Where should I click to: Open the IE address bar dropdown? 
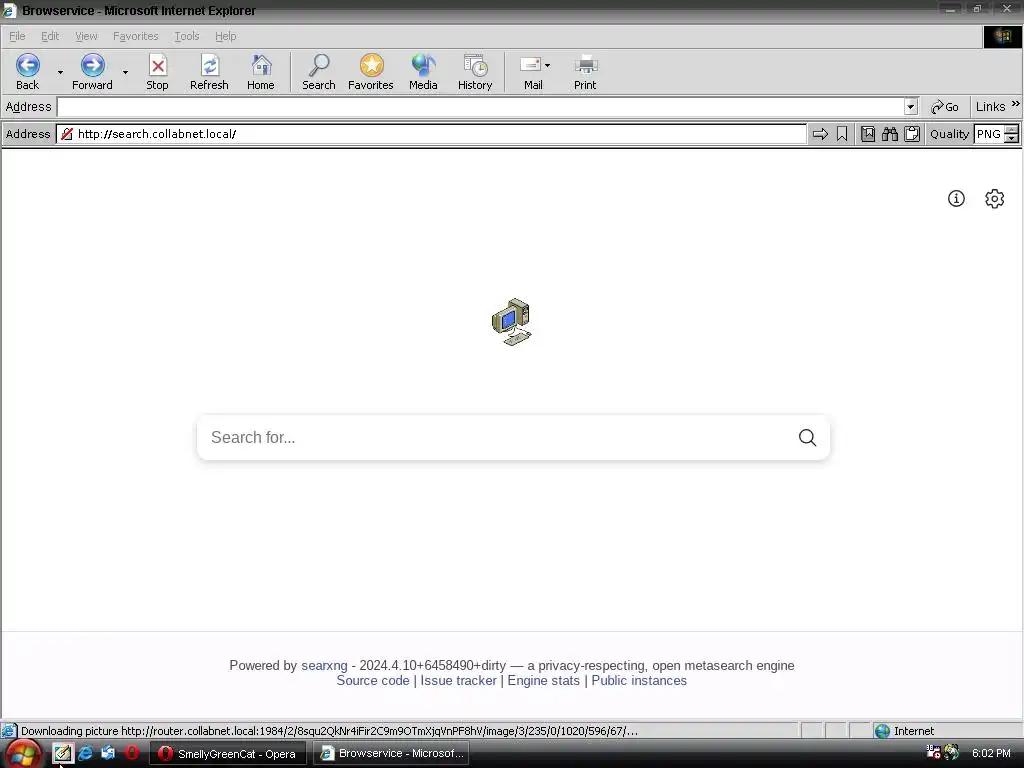(x=910, y=106)
